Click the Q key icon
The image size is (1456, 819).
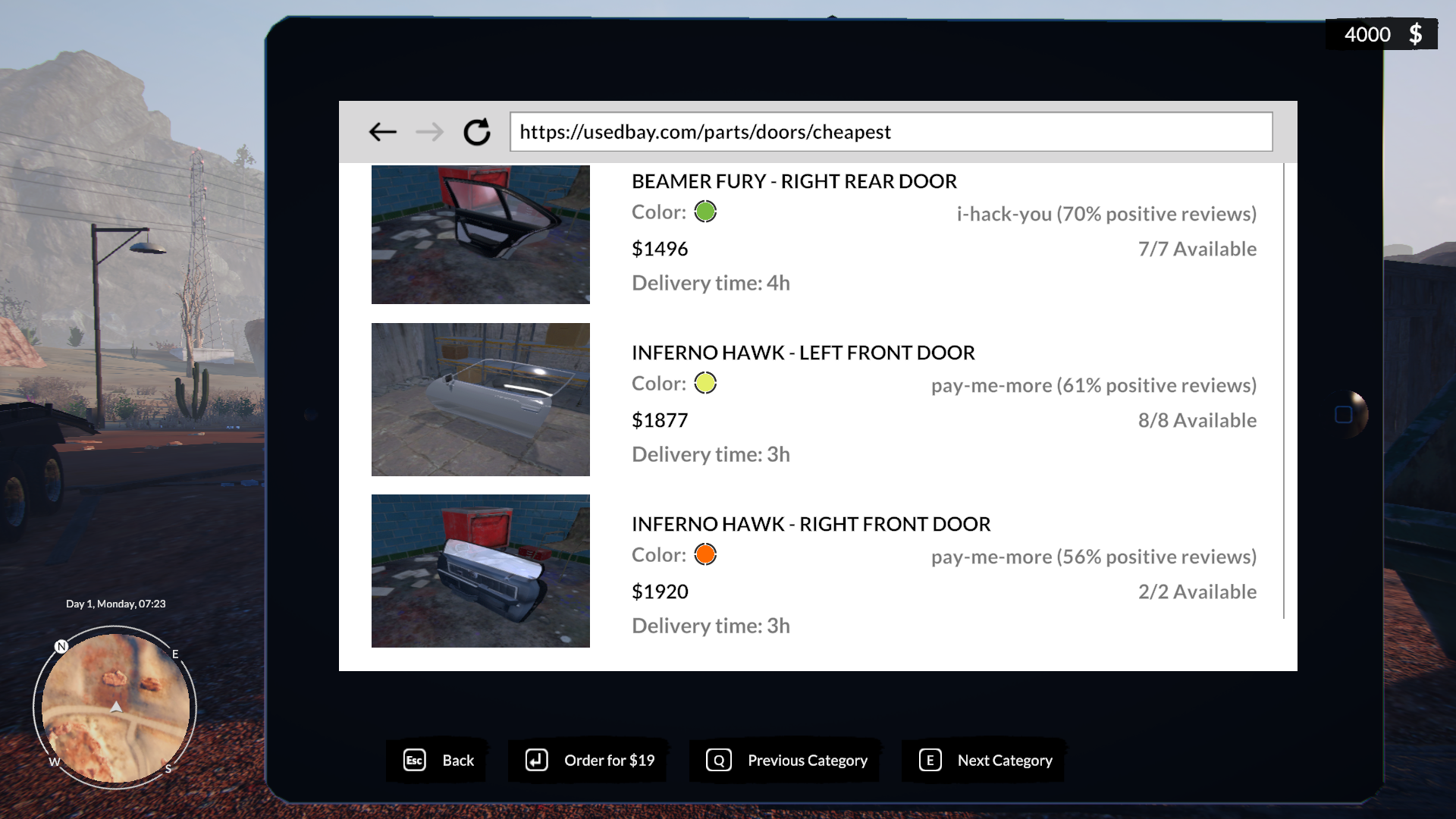(x=719, y=760)
